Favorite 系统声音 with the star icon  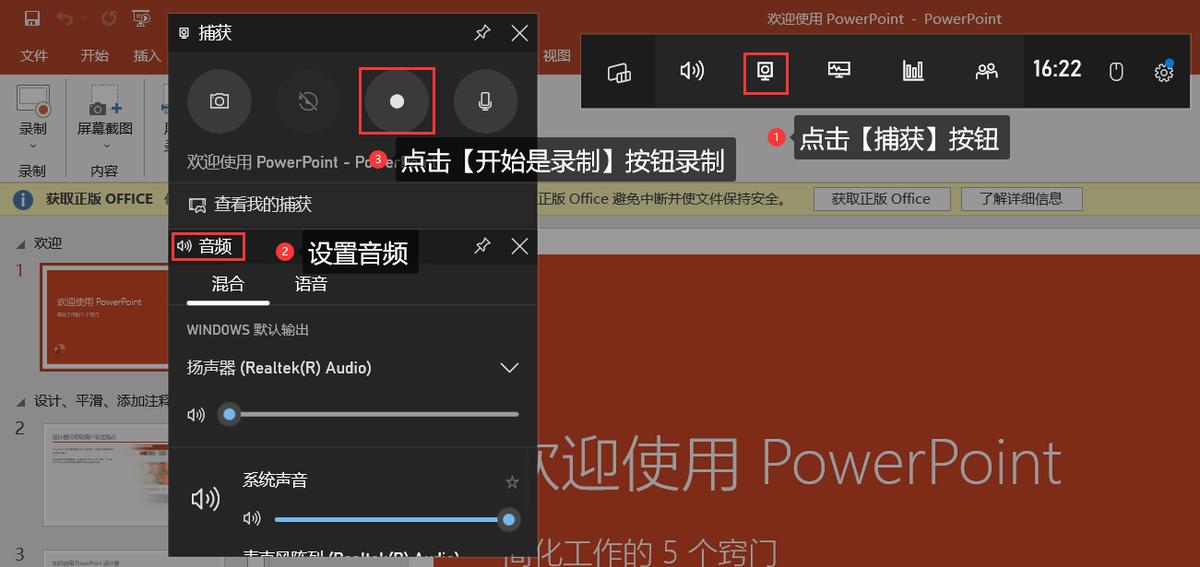click(512, 482)
